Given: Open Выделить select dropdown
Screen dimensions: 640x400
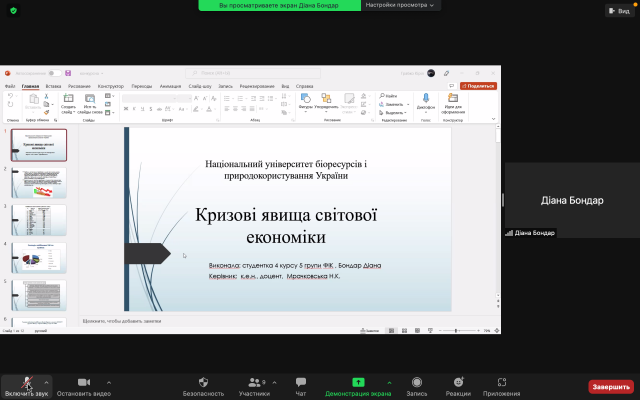Looking at the screenshot, I should (393, 113).
